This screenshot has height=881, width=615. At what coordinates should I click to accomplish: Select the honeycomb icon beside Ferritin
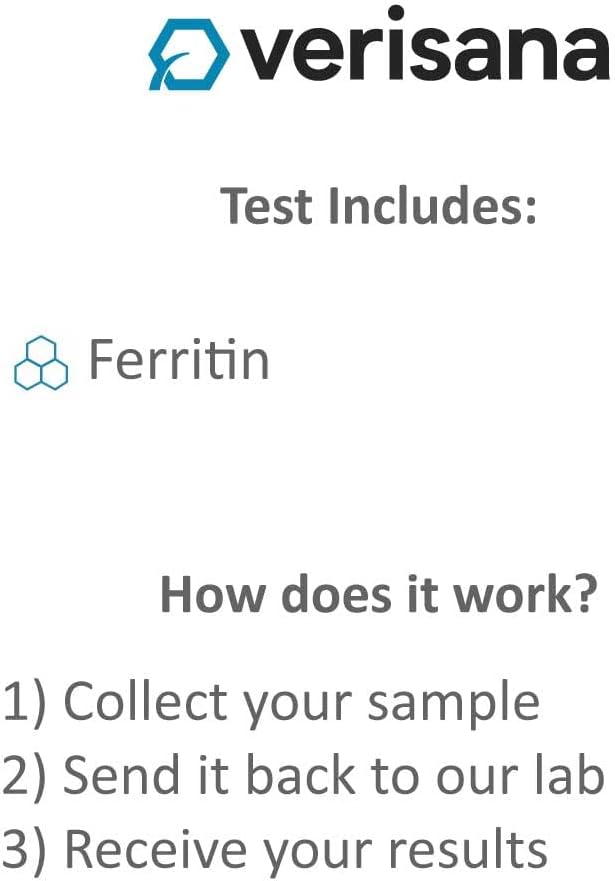coord(41,363)
